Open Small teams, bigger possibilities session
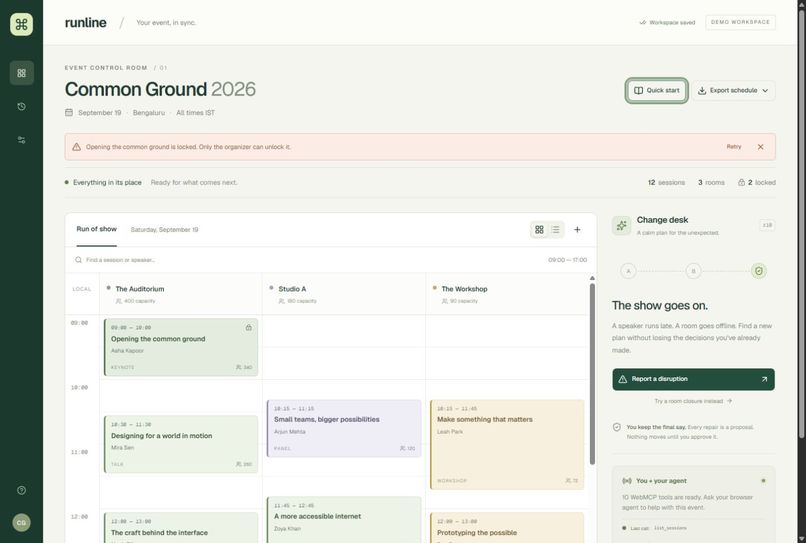 click(344, 428)
